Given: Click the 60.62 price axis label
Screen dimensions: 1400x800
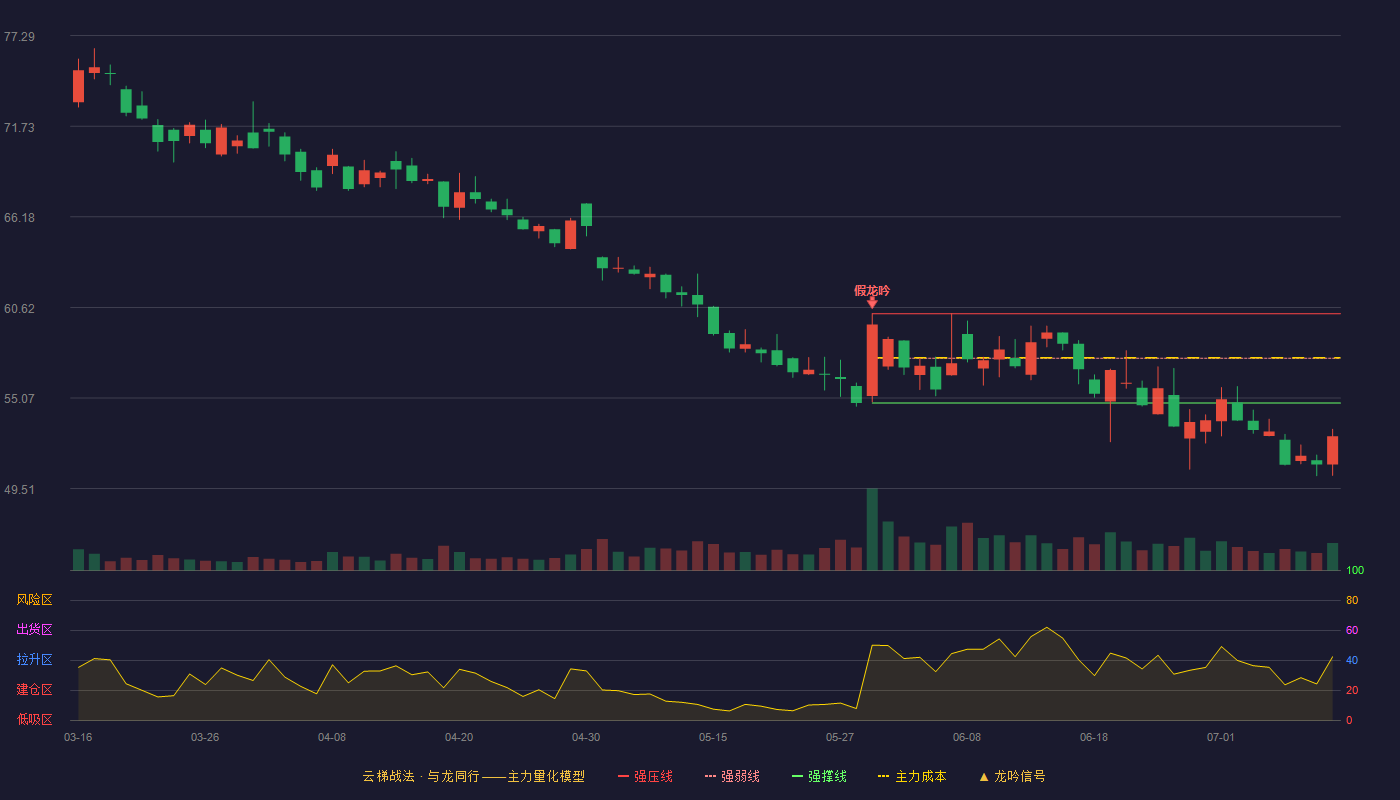Looking at the screenshot, I should pyautogui.click(x=19, y=308).
